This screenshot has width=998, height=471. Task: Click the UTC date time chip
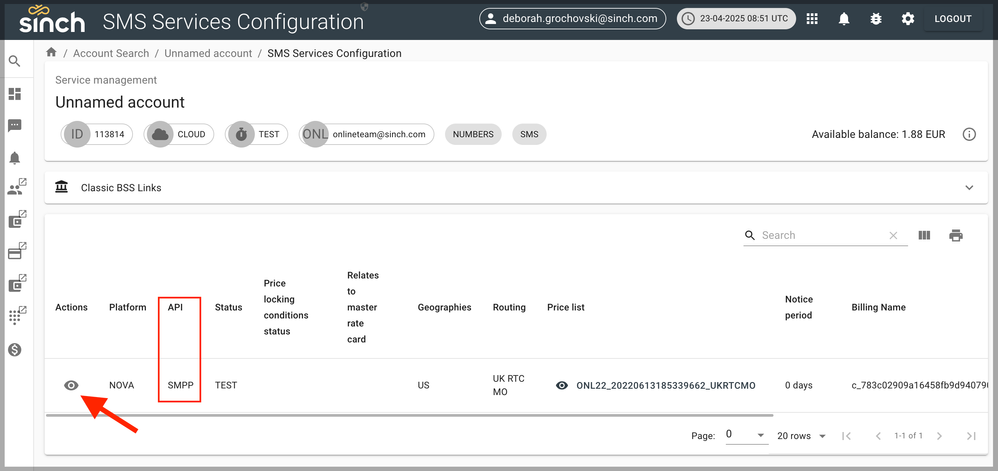click(736, 19)
